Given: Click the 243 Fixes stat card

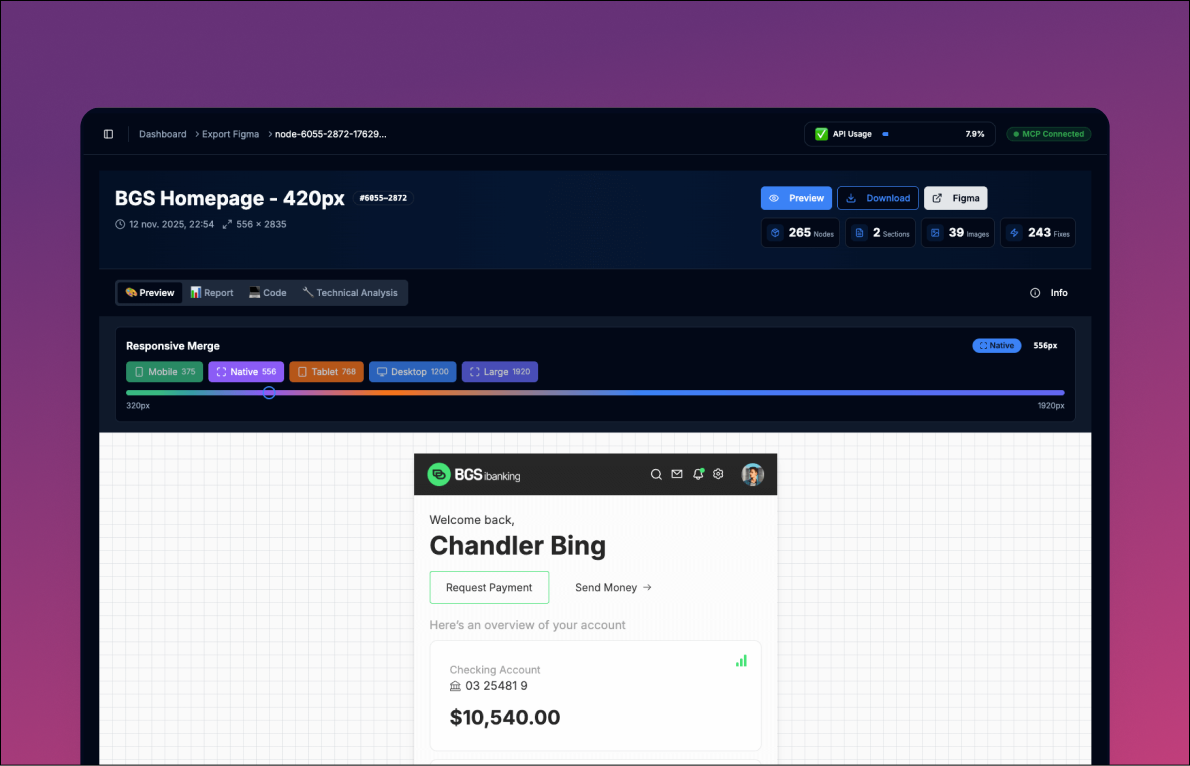Looking at the screenshot, I should (1037, 233).
